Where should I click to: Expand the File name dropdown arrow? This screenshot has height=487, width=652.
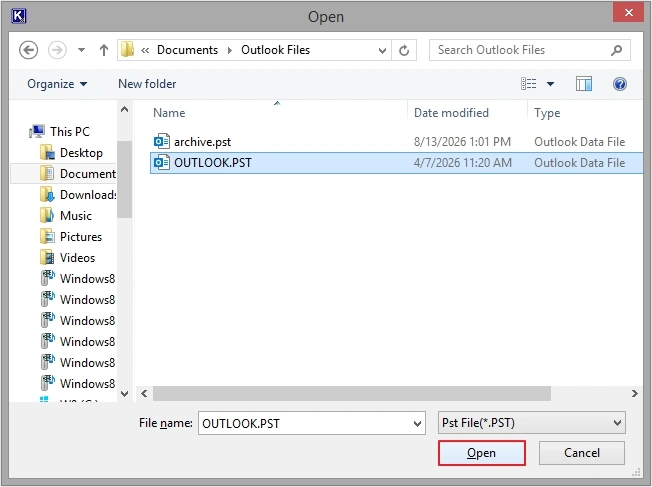click(x=417, y=424)
